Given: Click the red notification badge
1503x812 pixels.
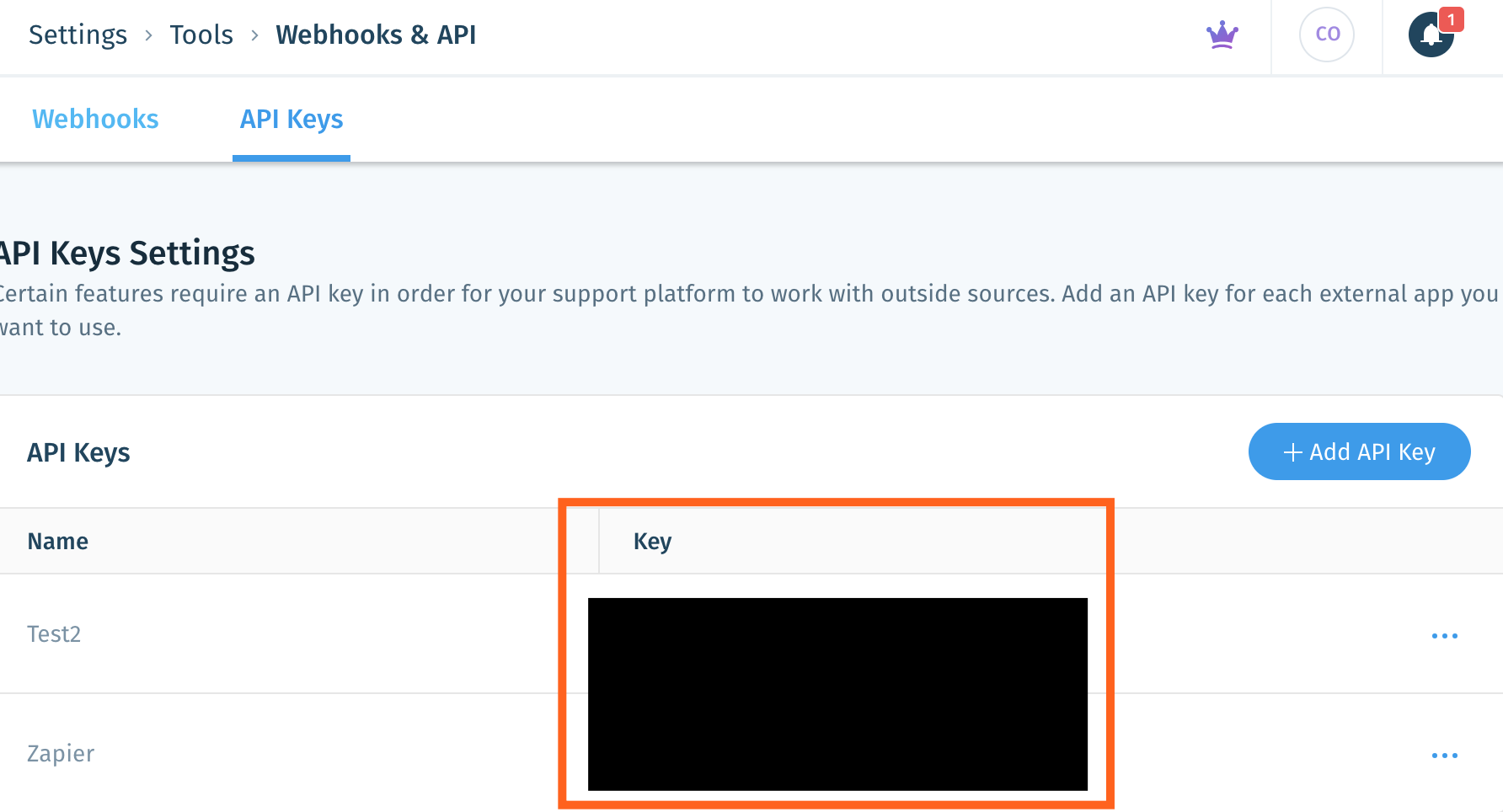Looking at the screenshot, I should [1451, 19].
